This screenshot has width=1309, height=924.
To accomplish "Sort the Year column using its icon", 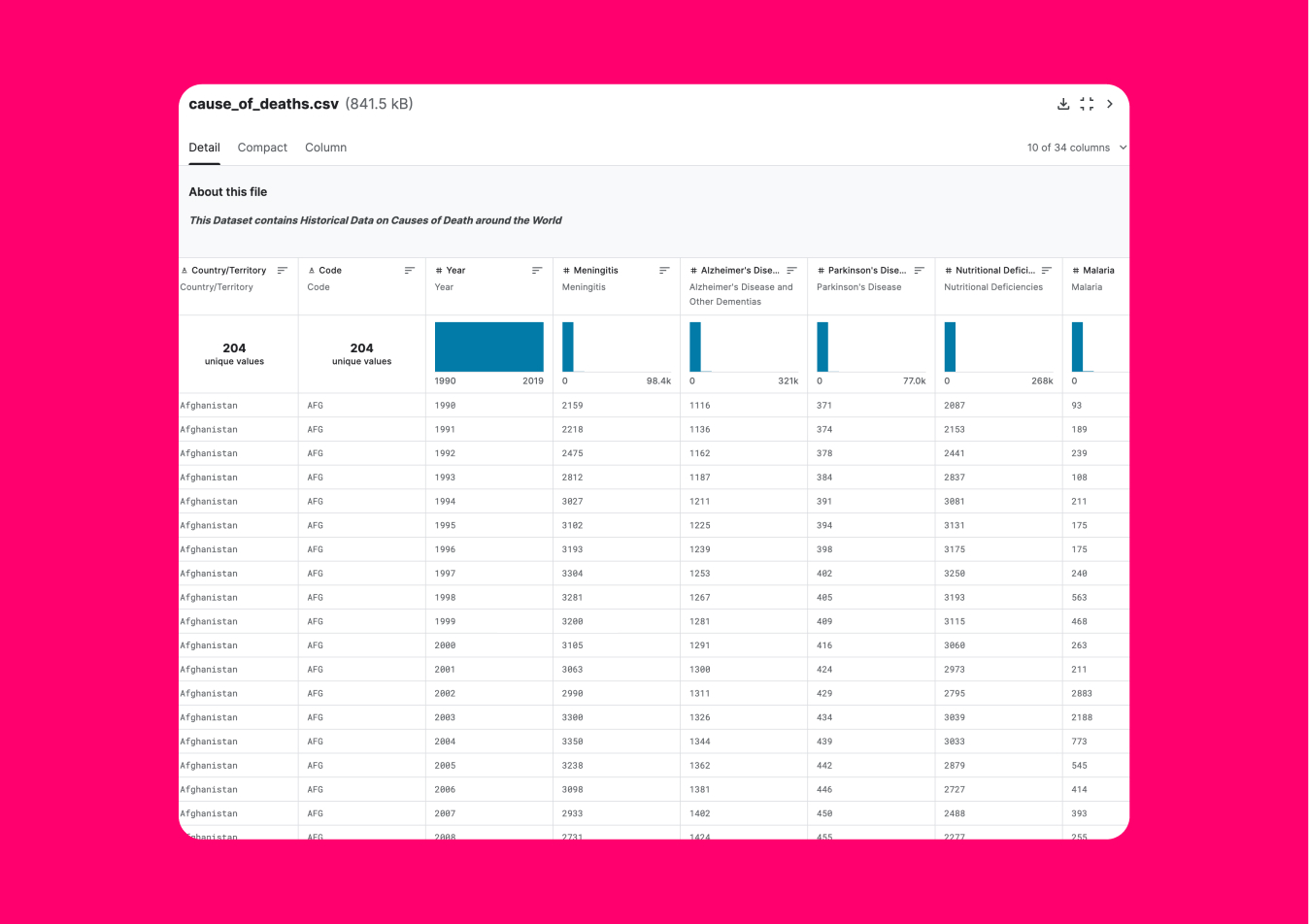I will pyautogui.click(x=537, y=271).
